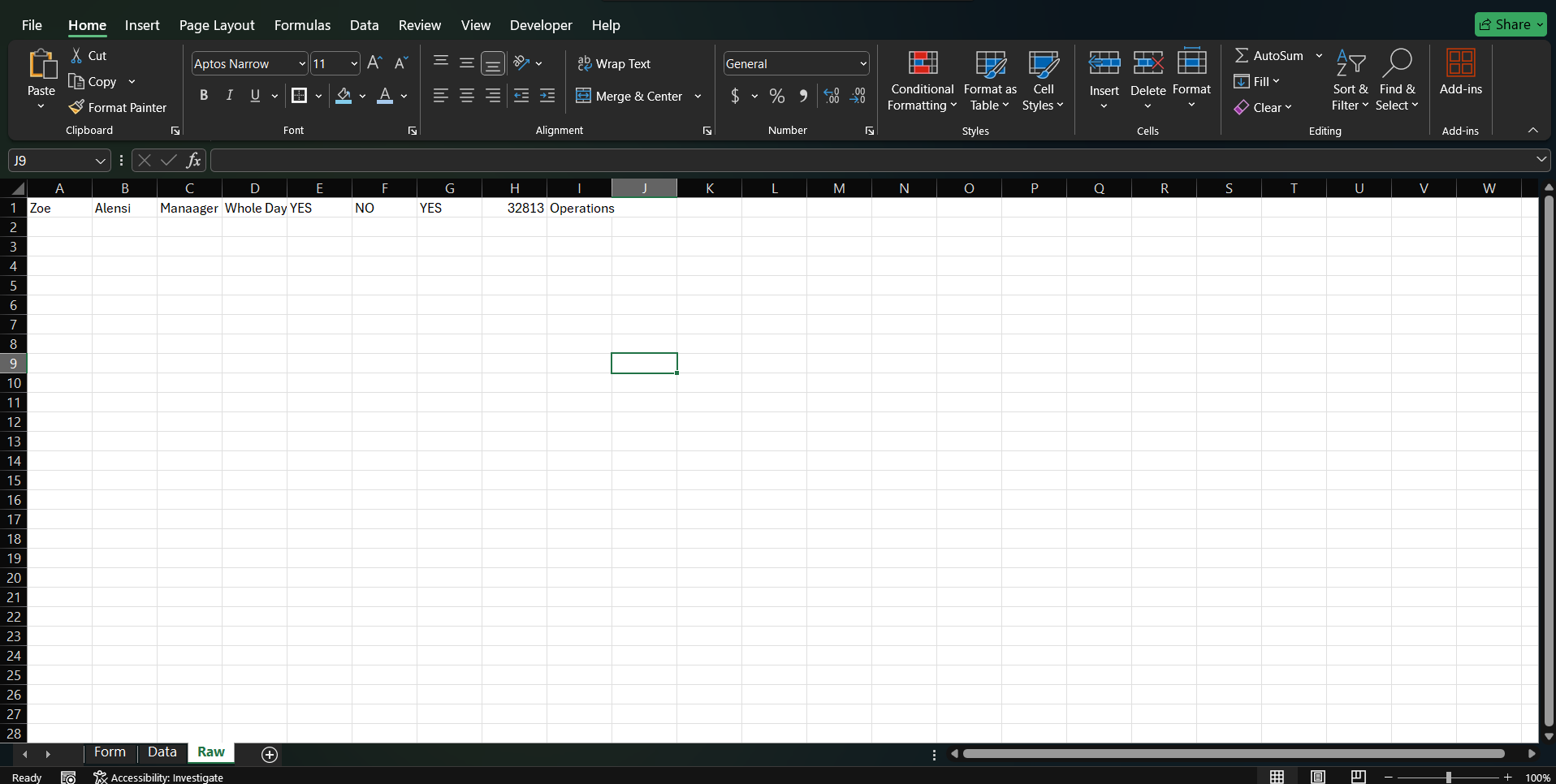Apply Percent Style to the cell

(x=777, y=96)
